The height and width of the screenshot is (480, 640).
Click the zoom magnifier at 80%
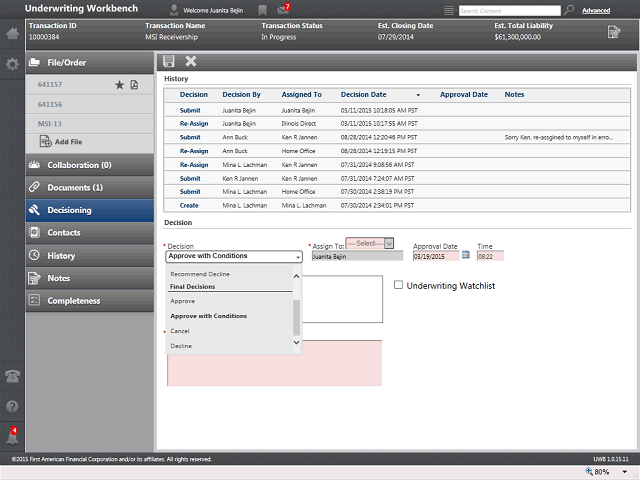pyautogui.click(x=589, y=471)
